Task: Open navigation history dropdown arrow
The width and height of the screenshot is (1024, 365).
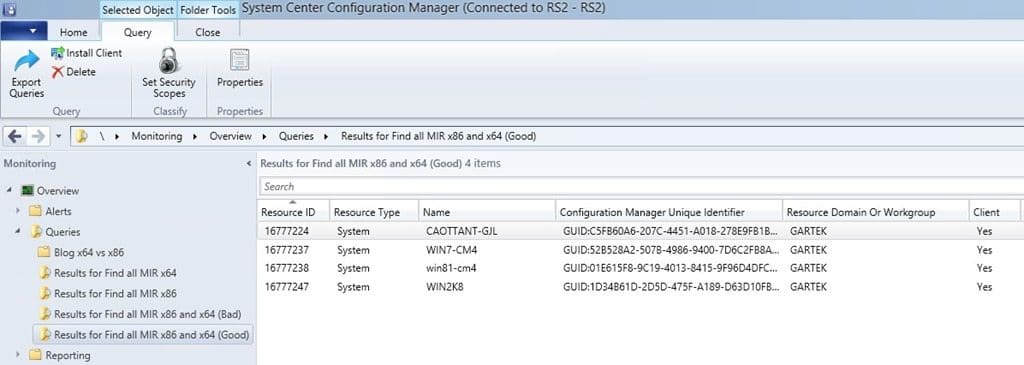Action: click(x=58, y=137)
